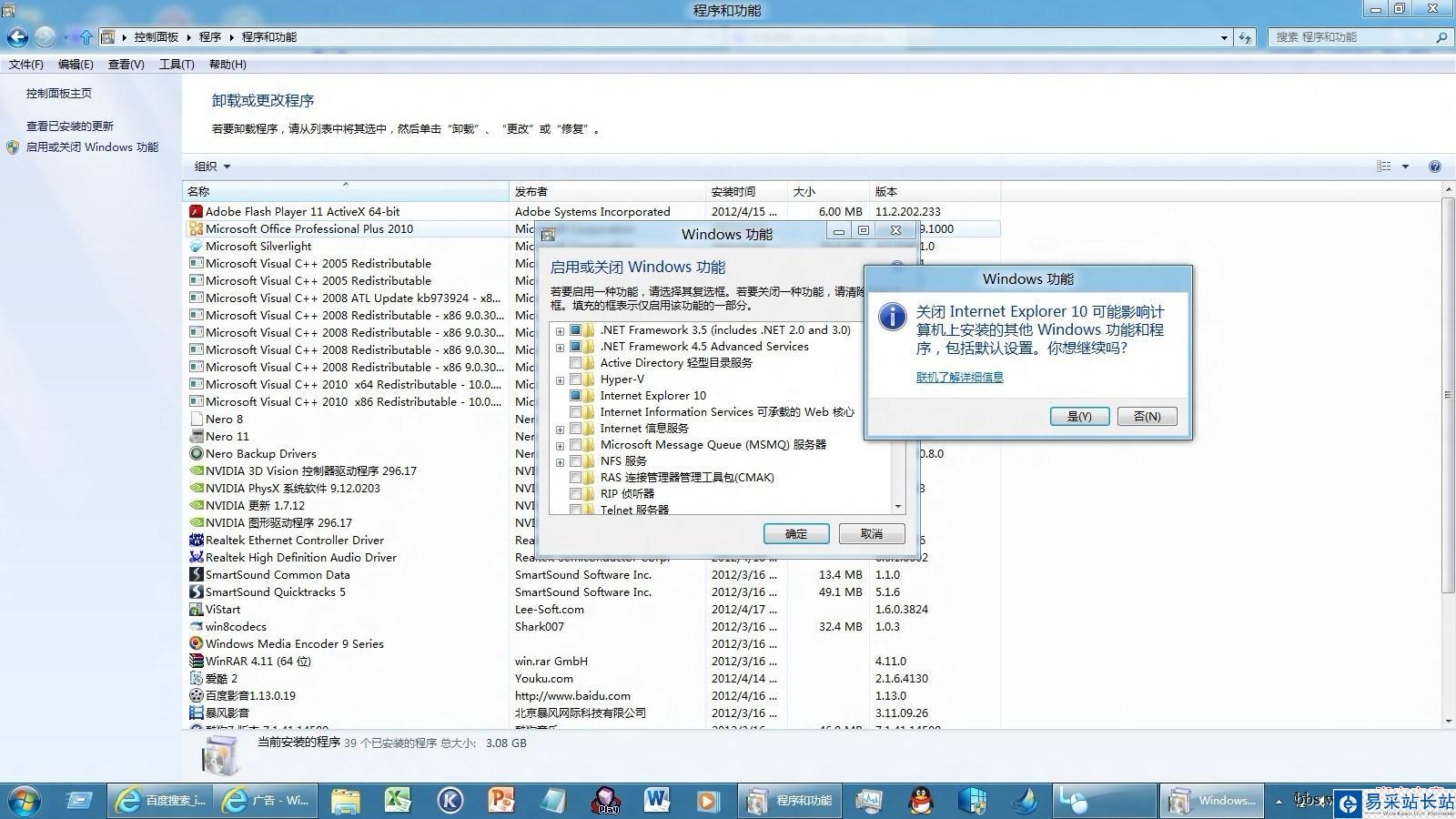
Task: Open the 控制面板主页 link
Action: (x=59, y=93)
